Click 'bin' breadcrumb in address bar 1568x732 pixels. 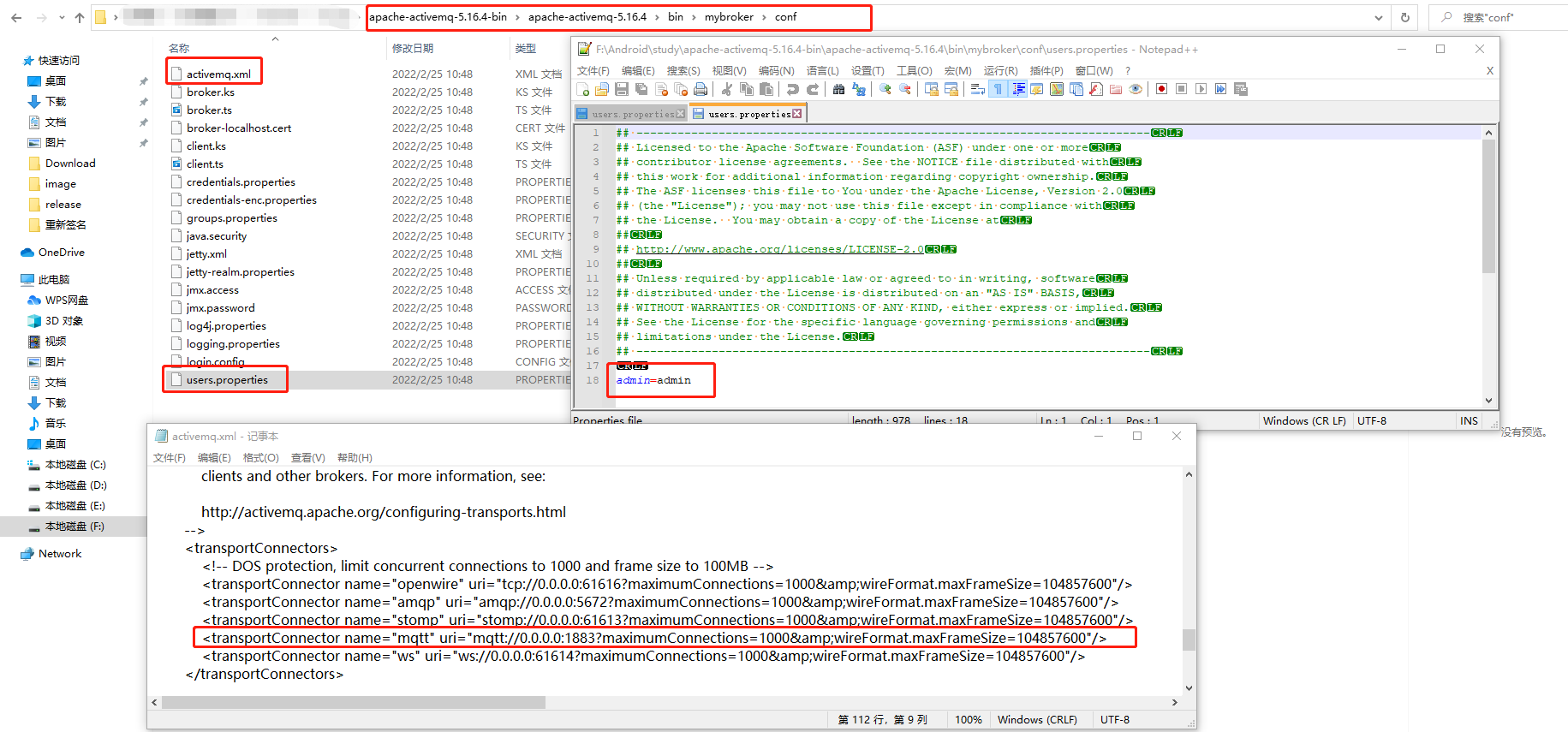pos(676,17)
